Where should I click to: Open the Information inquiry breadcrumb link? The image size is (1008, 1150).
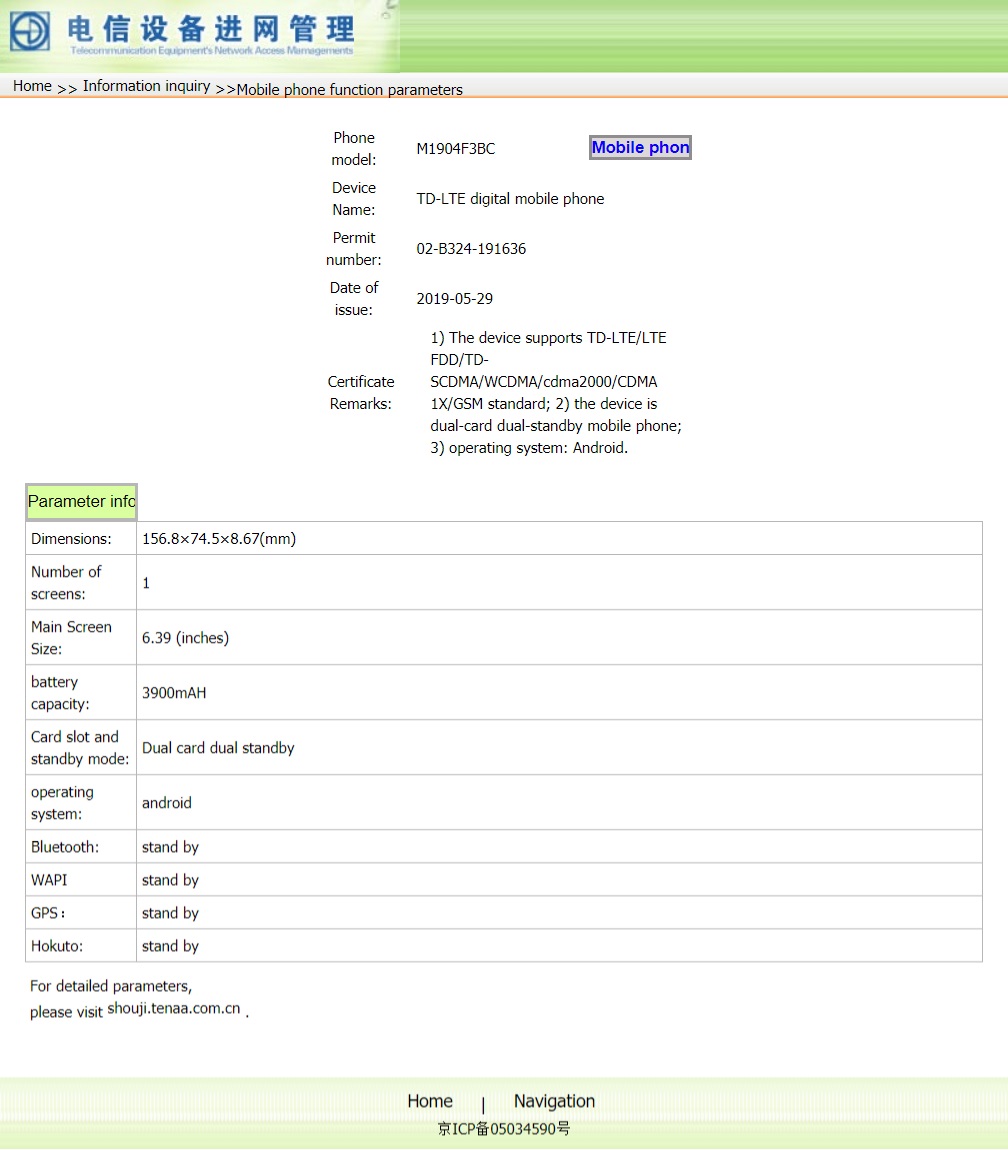coord(146,86)
